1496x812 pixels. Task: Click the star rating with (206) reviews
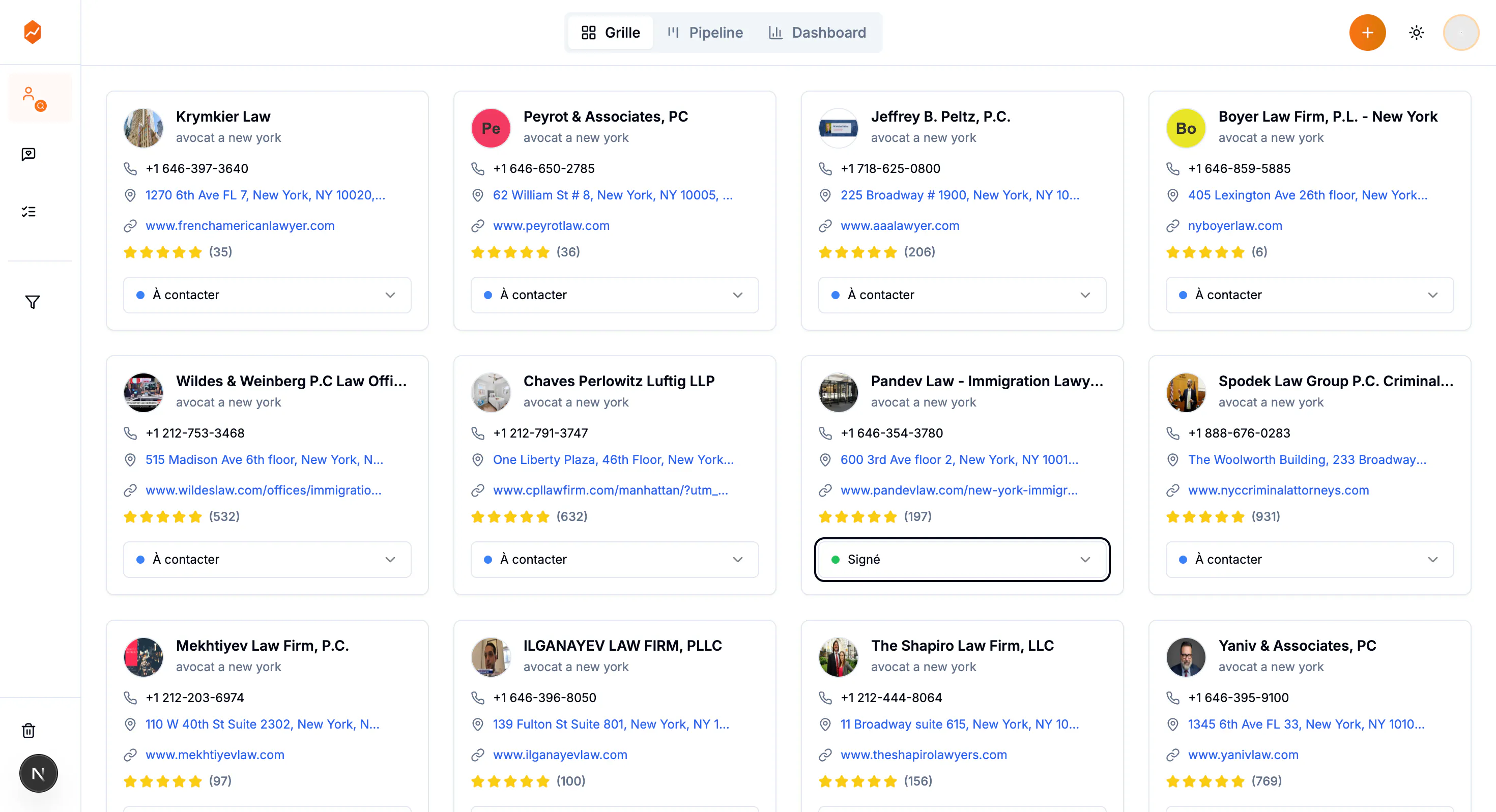876,252
